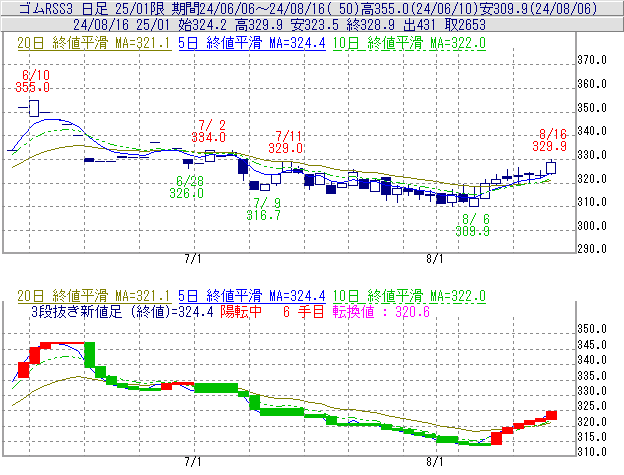
Task: Click the latest 8/16 white candlestick
Action: 551,167
